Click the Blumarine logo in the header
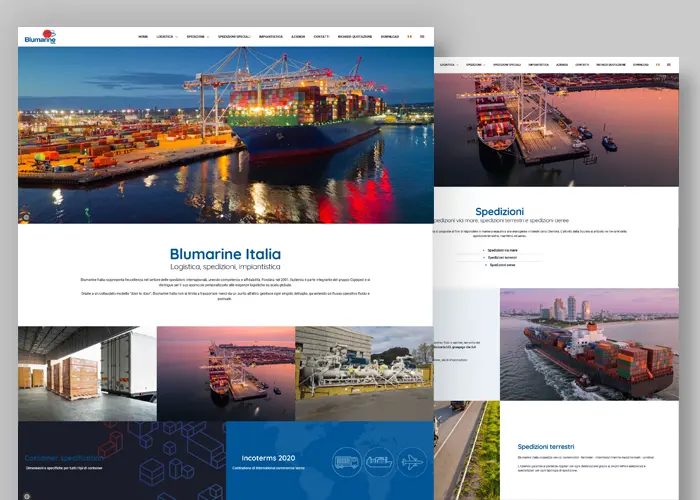700x500 pixels. coord(40,37)
